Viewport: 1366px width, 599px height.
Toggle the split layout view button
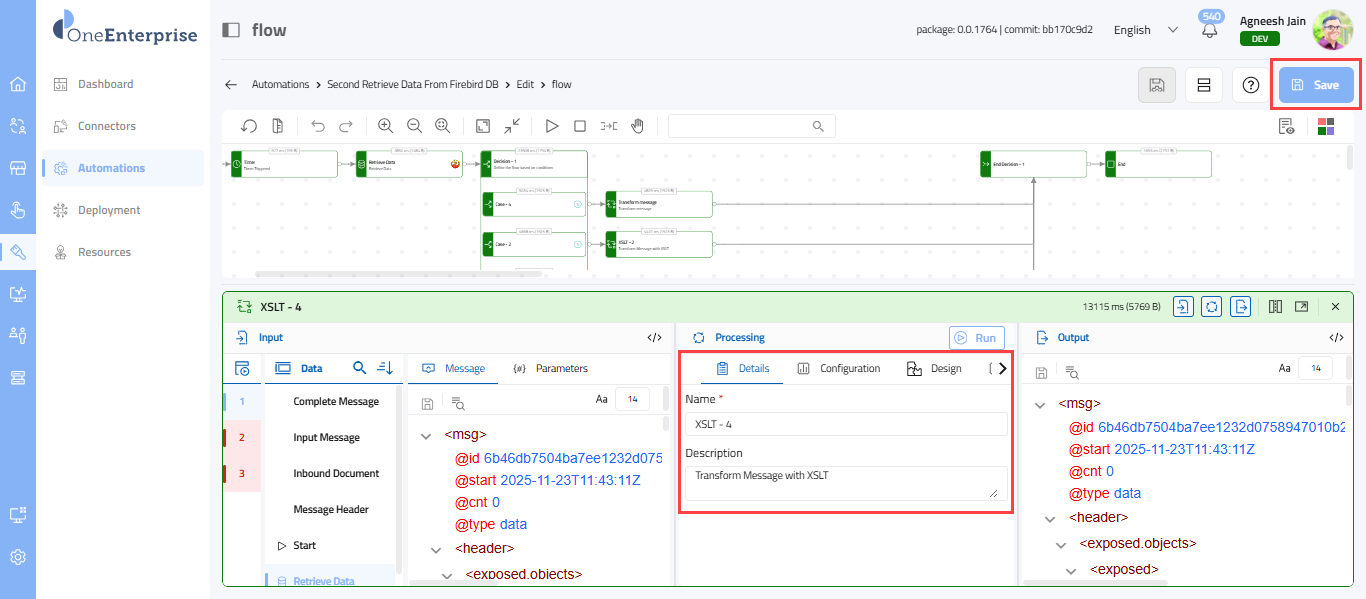pos(1204,85)
